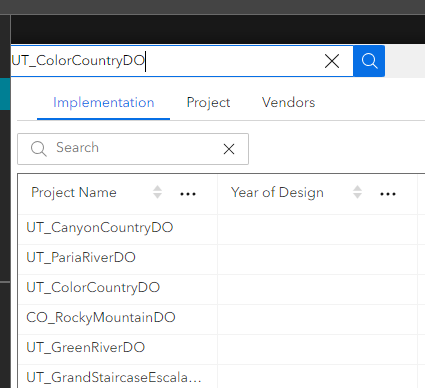Select the UT_GrandStaircaseEscala… row
Image resolution: width=425 pixels, height=388 pixels.
(x=221, y=377)
